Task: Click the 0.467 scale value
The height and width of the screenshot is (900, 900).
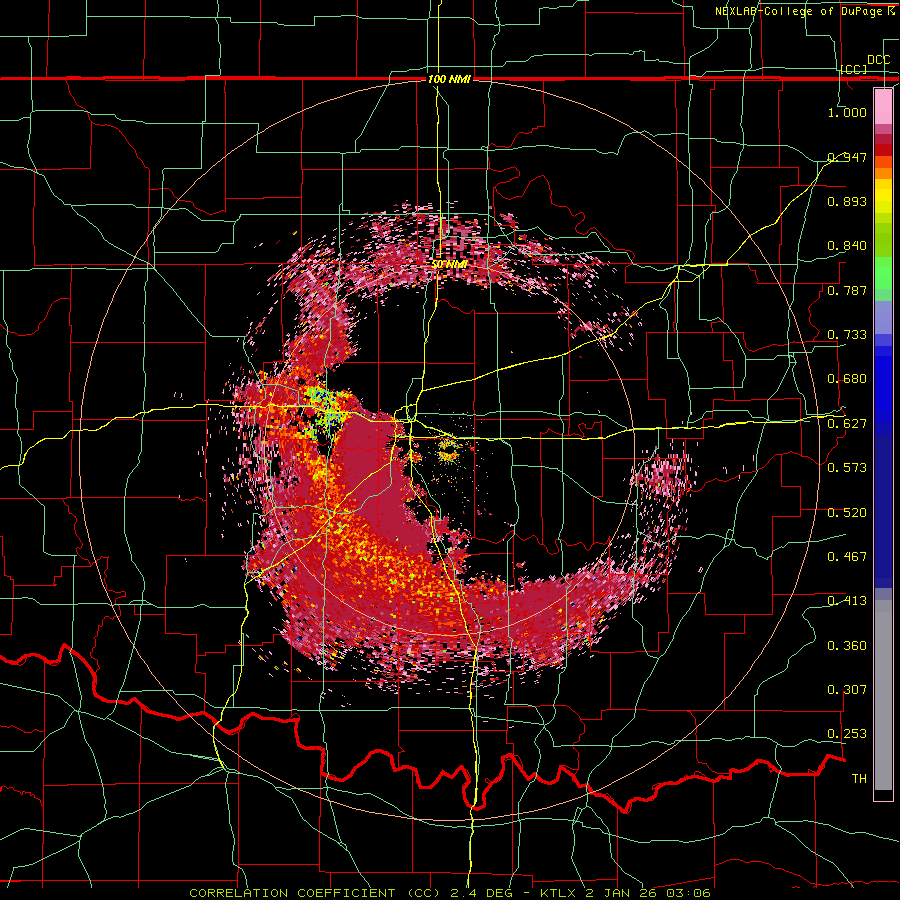Action: 847,557
